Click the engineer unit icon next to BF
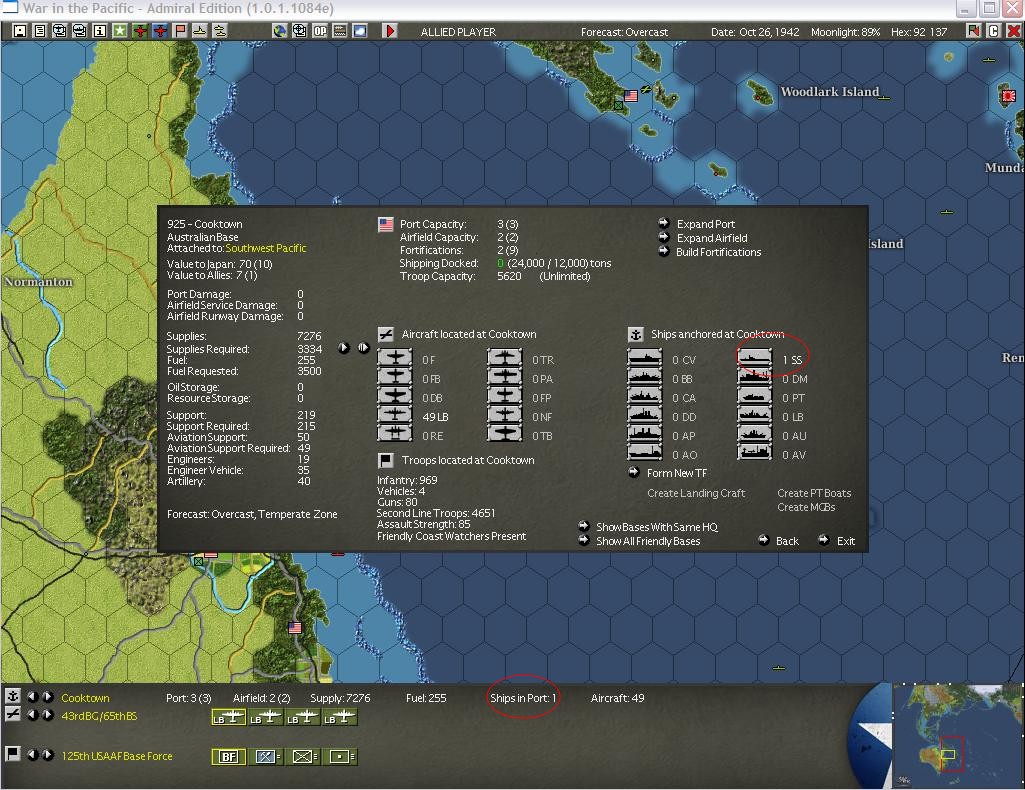The image size is (1025, 790). (267, 756)
